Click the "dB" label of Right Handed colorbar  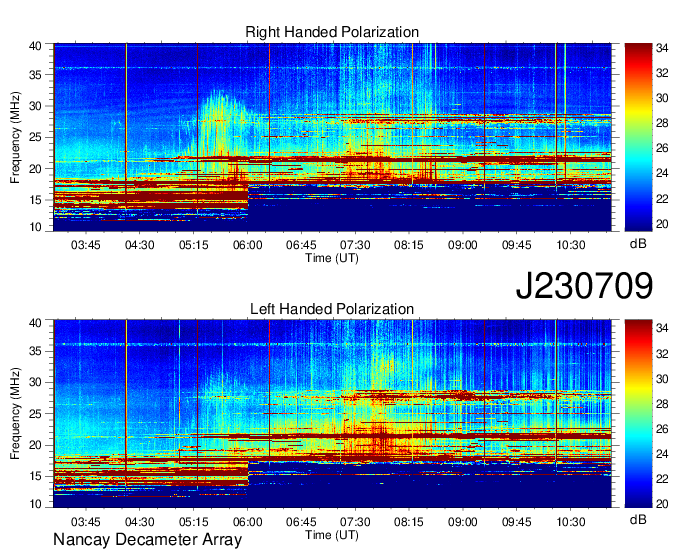pyautogui.click(x=638, y=244)
